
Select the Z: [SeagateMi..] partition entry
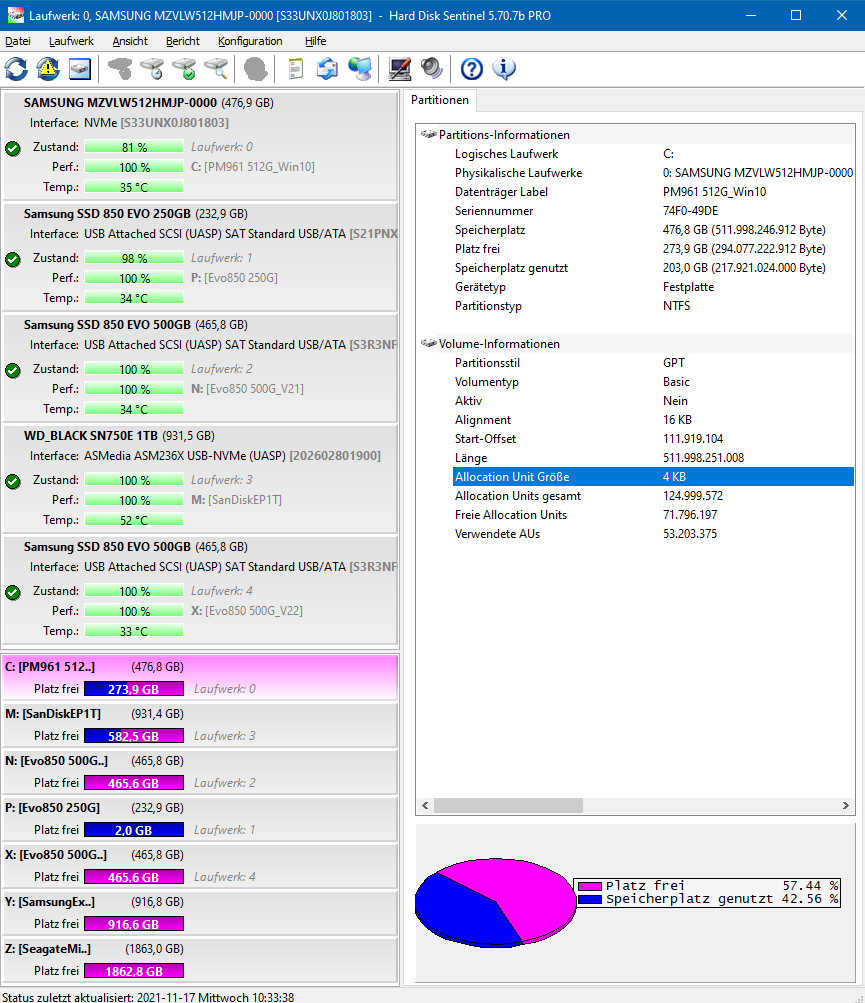tap(200, 960)
